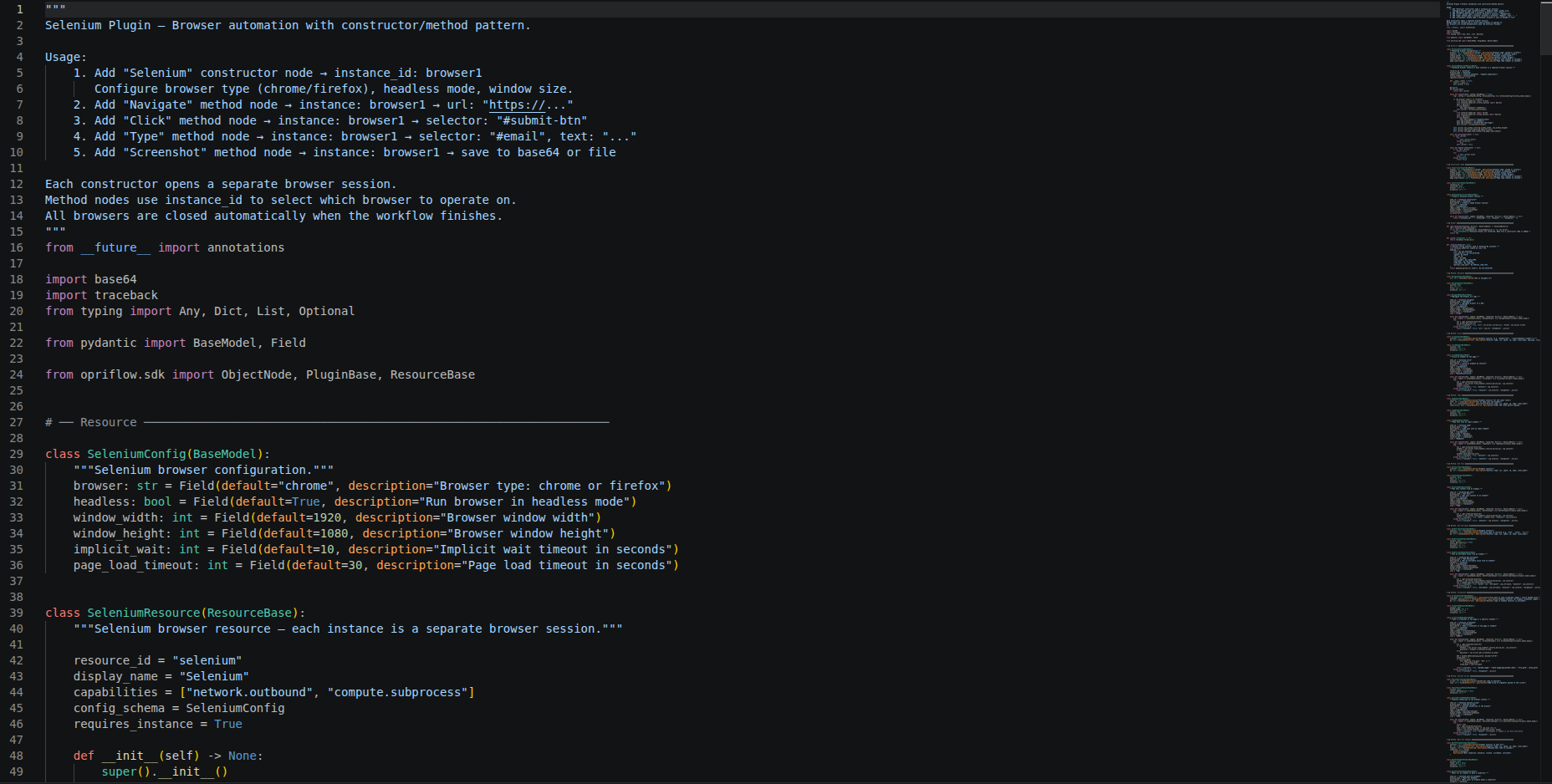
Task: Click the None return annotation on __init__
Action: [x=242, y=756]
